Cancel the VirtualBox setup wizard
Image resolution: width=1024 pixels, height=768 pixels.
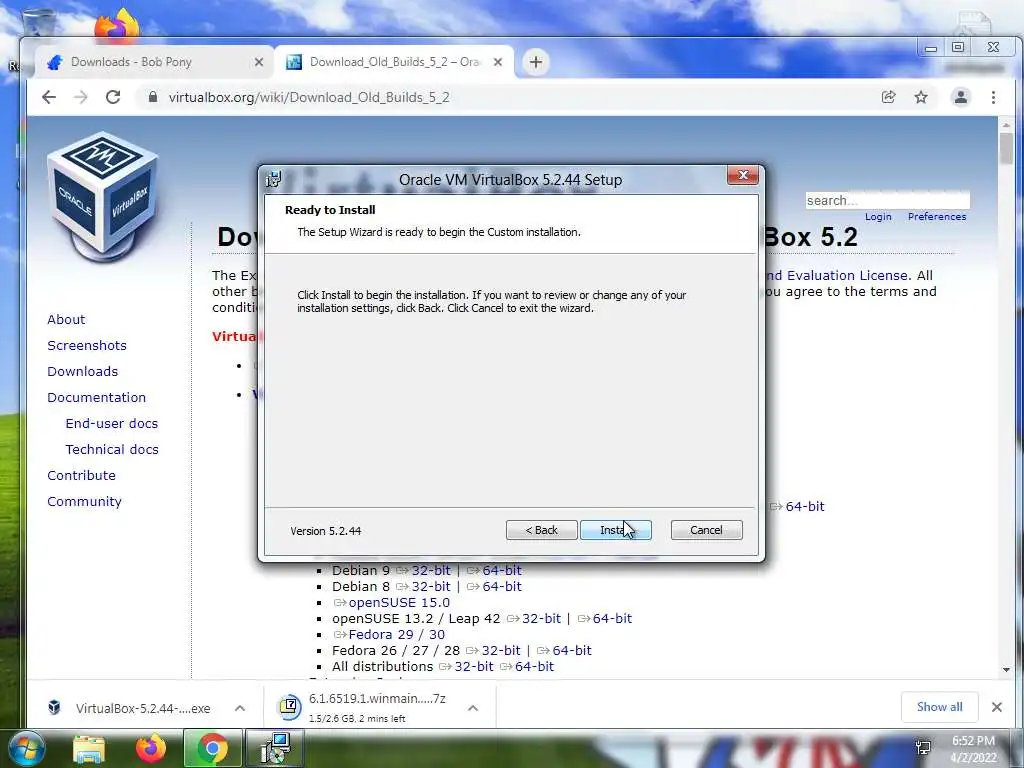click(x=706, y=530)
